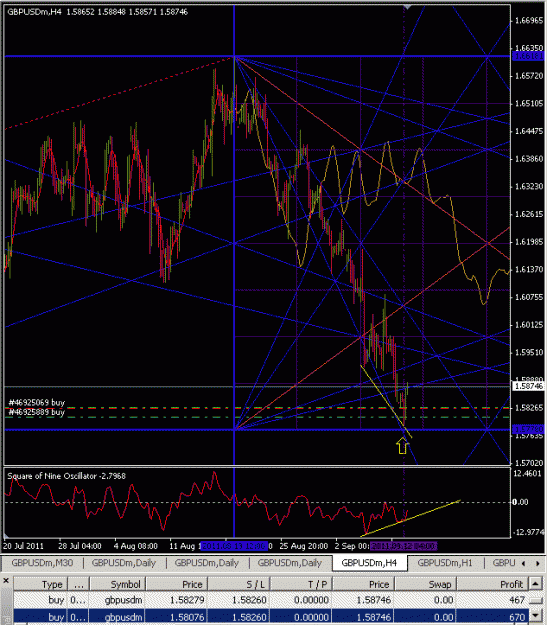This screenshot has height=625, width=547.
Task: Click the '...' column header in trade list
Action: click(79, 584)
